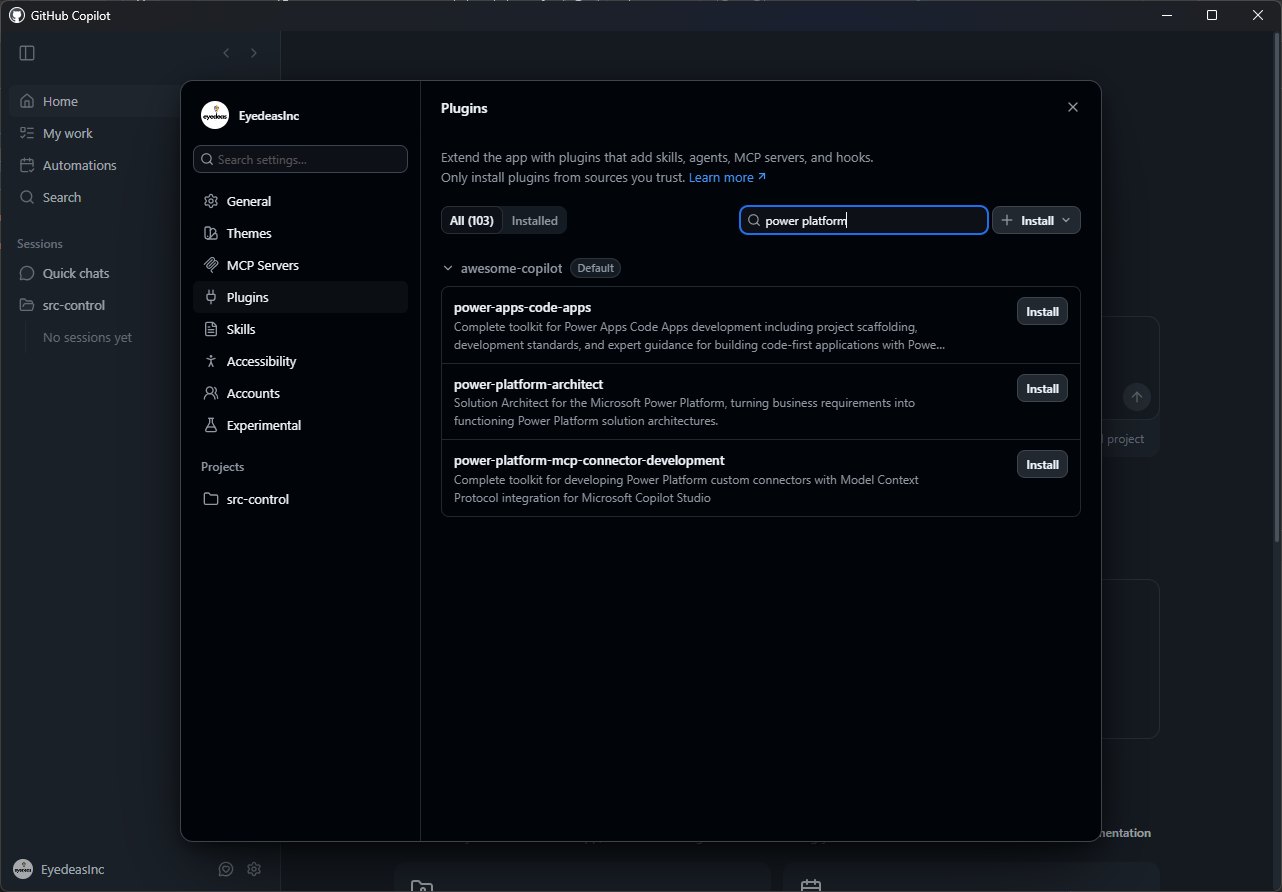Focus the Search settings field
Screen dimensions: 1282x892
click(300, 159)
